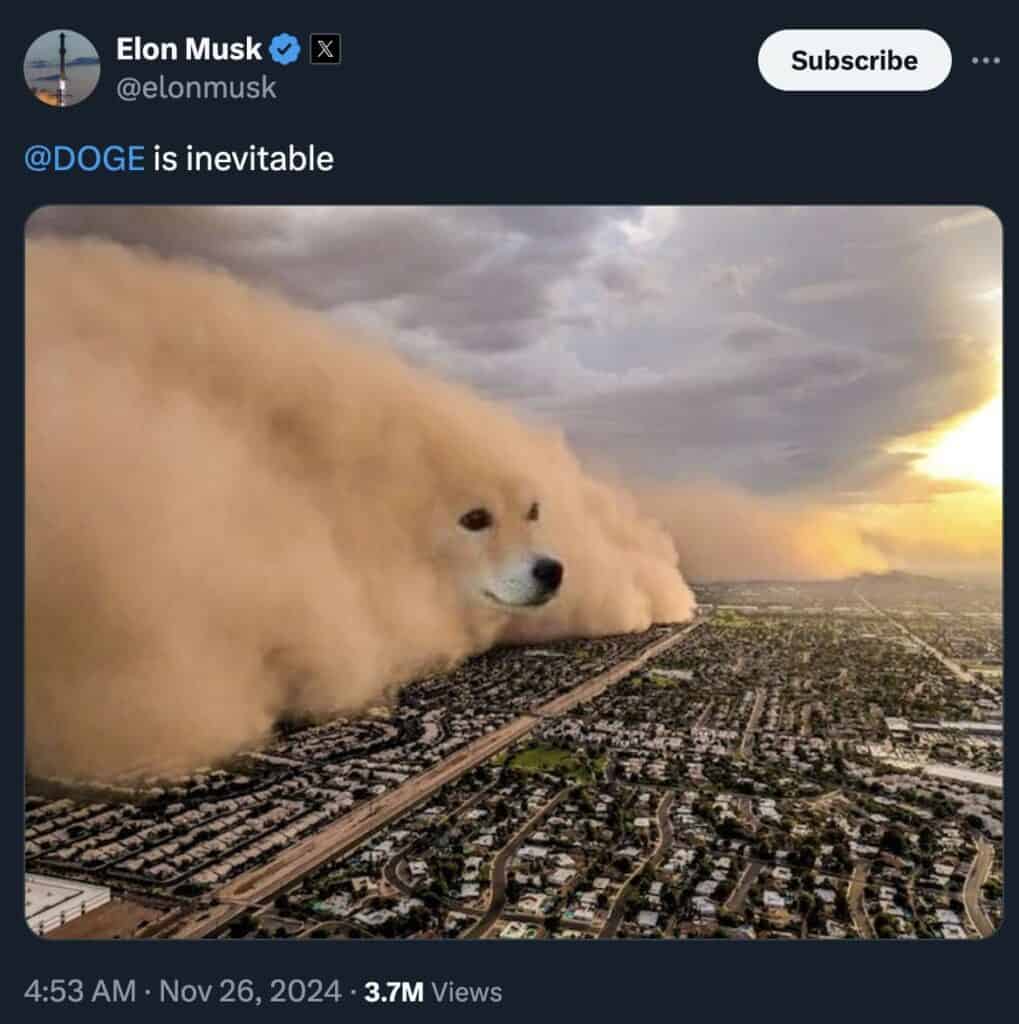Click the @elonmusk handle

tap(196, 88)
